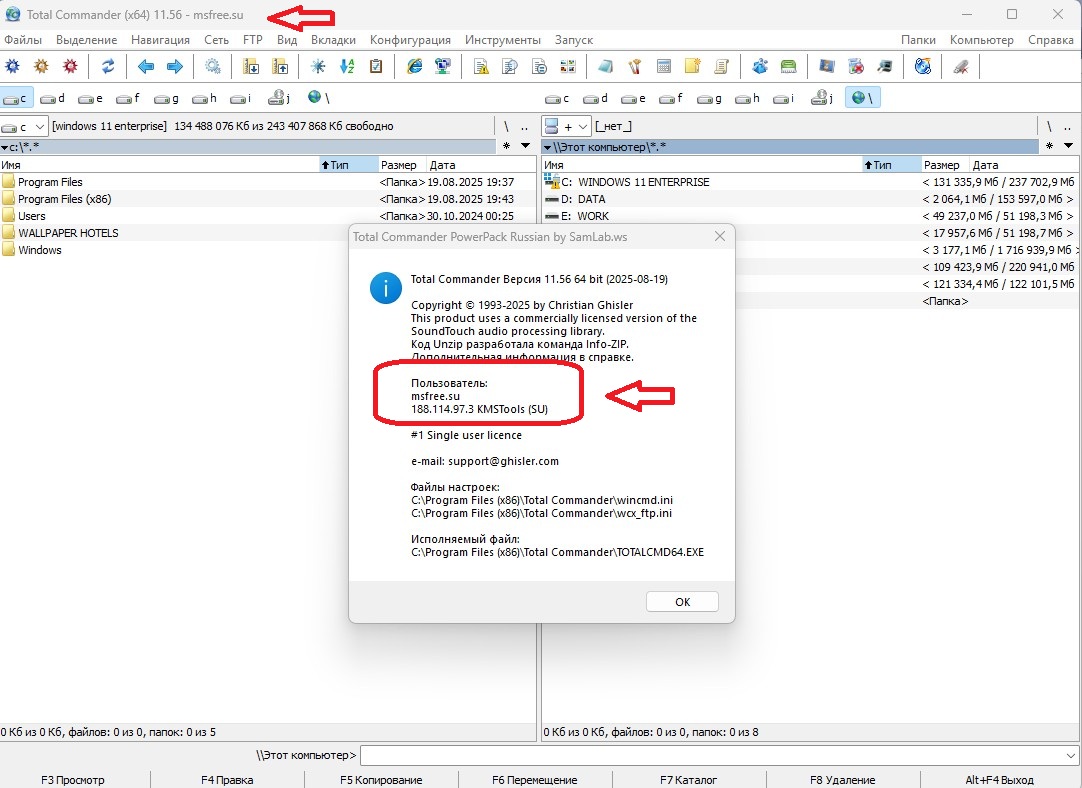Open right panel drive selection dropdown
The height and width of the screenshot is (788, 1082).
click(565, 126)
